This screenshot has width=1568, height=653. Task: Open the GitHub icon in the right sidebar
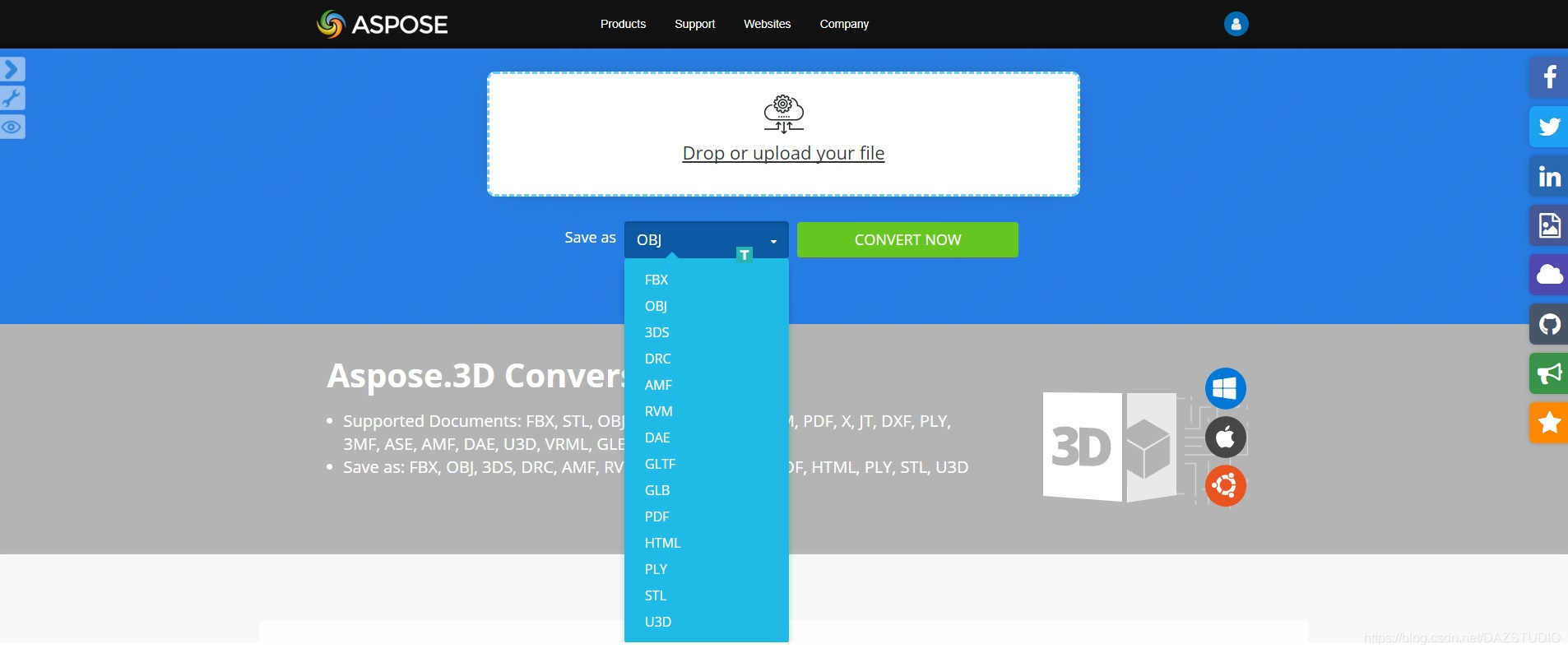click(x=1549, y=323)
